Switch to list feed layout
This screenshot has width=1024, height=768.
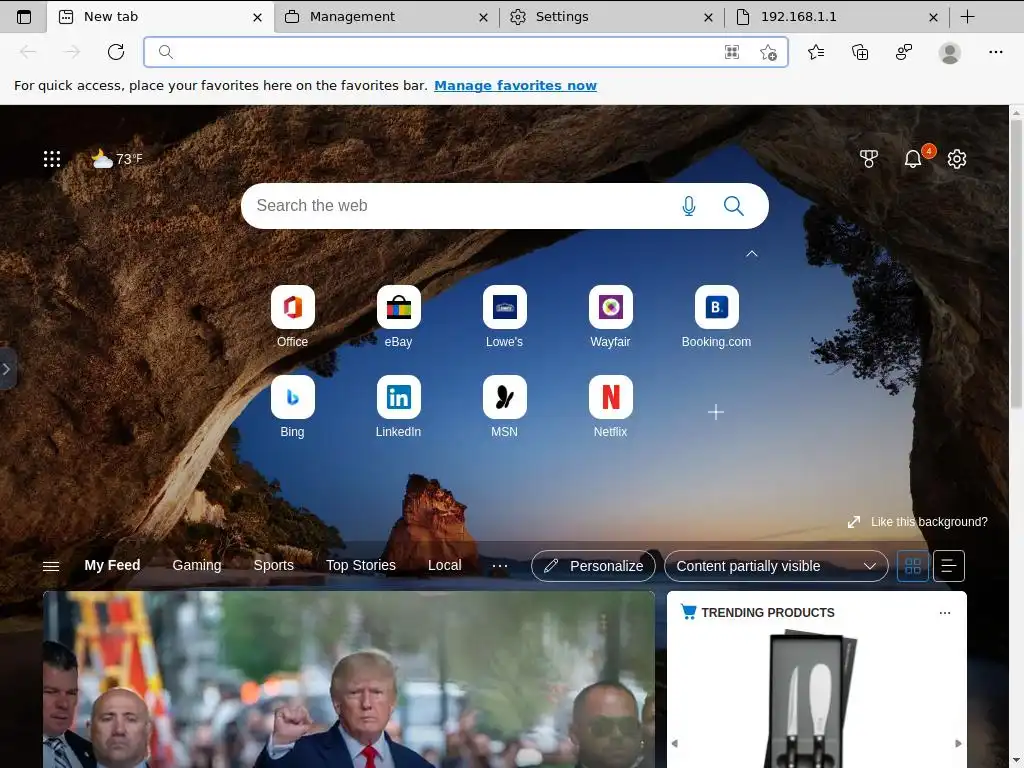949,566
